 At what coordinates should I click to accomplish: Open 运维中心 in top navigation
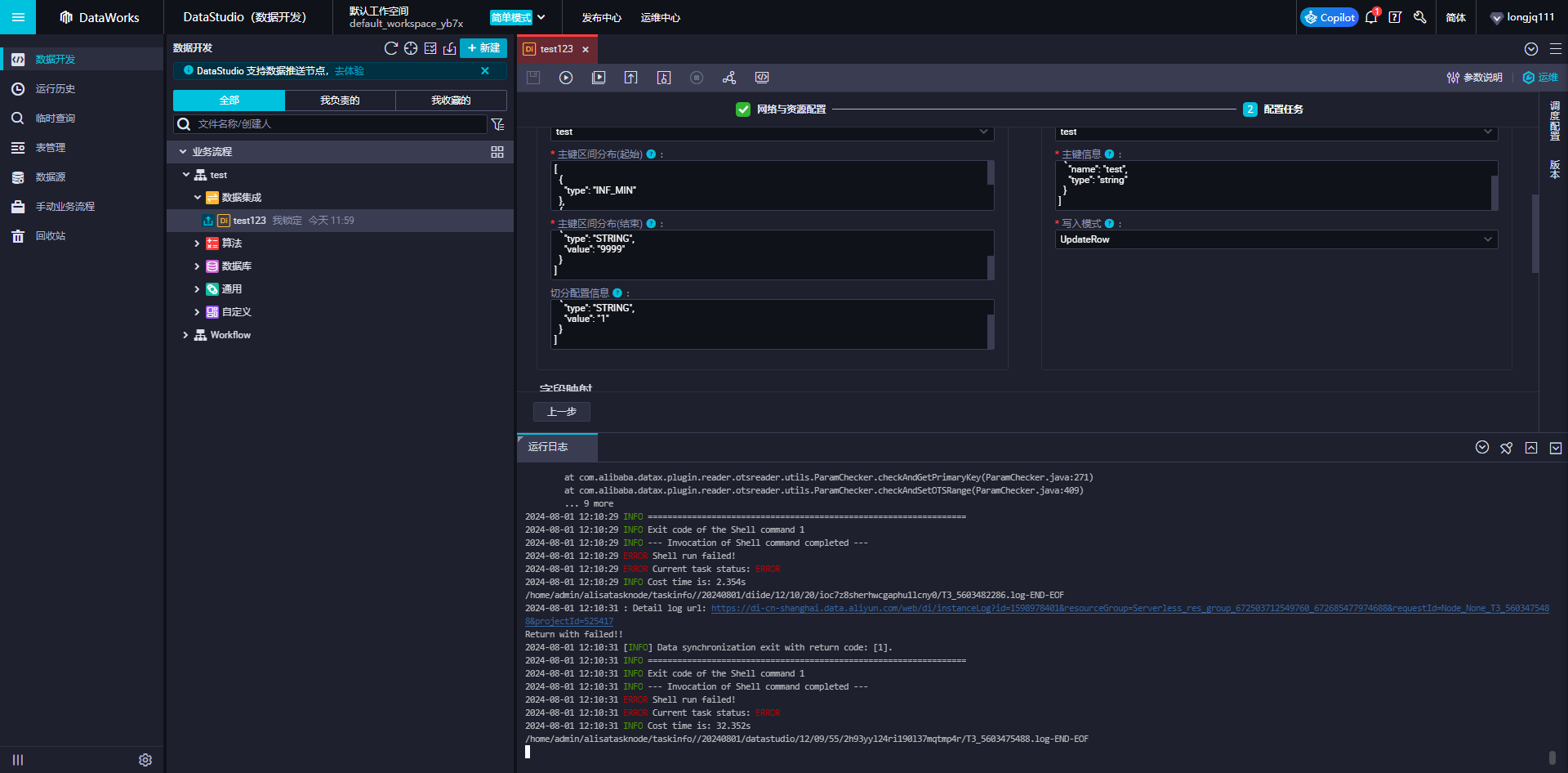(x=660, y=17)
